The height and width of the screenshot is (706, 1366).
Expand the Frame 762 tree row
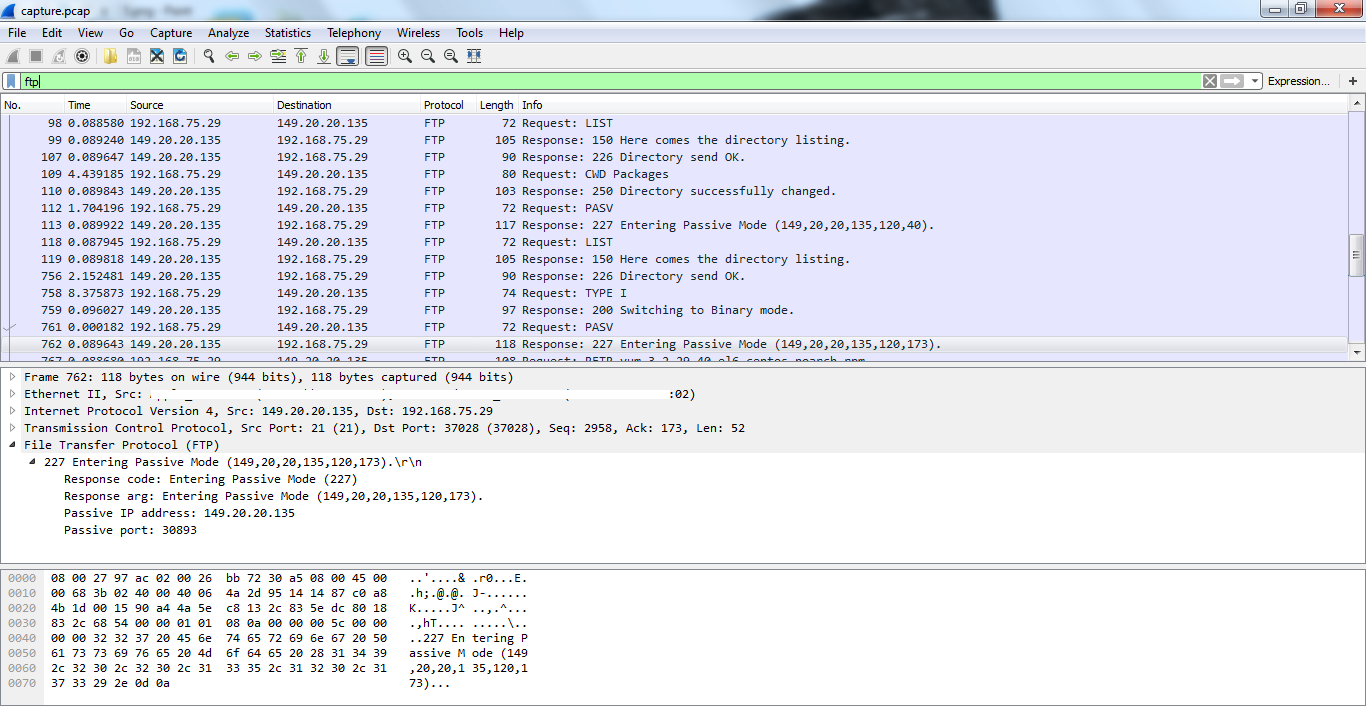13,377
